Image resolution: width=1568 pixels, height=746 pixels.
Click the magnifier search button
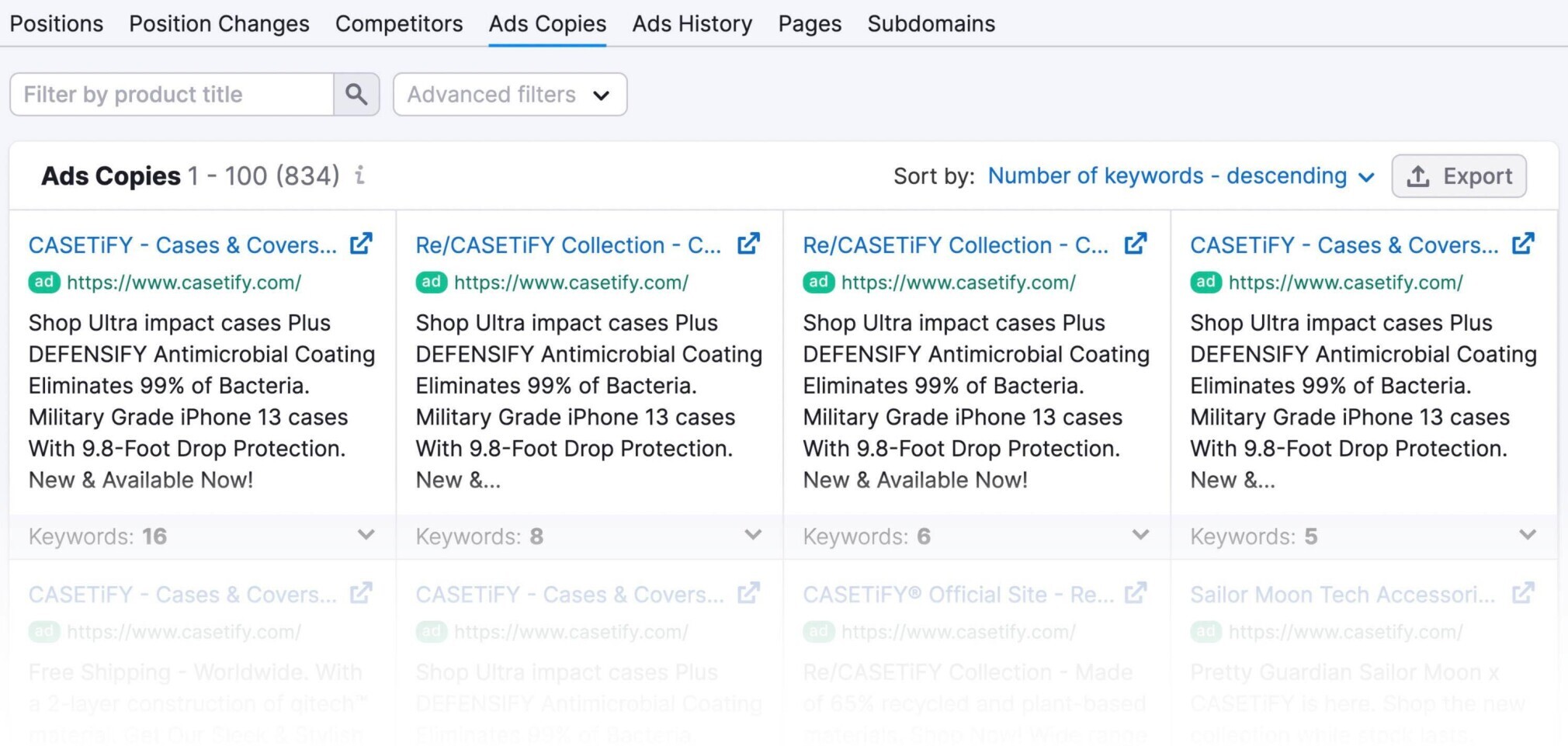coord(356,94)
